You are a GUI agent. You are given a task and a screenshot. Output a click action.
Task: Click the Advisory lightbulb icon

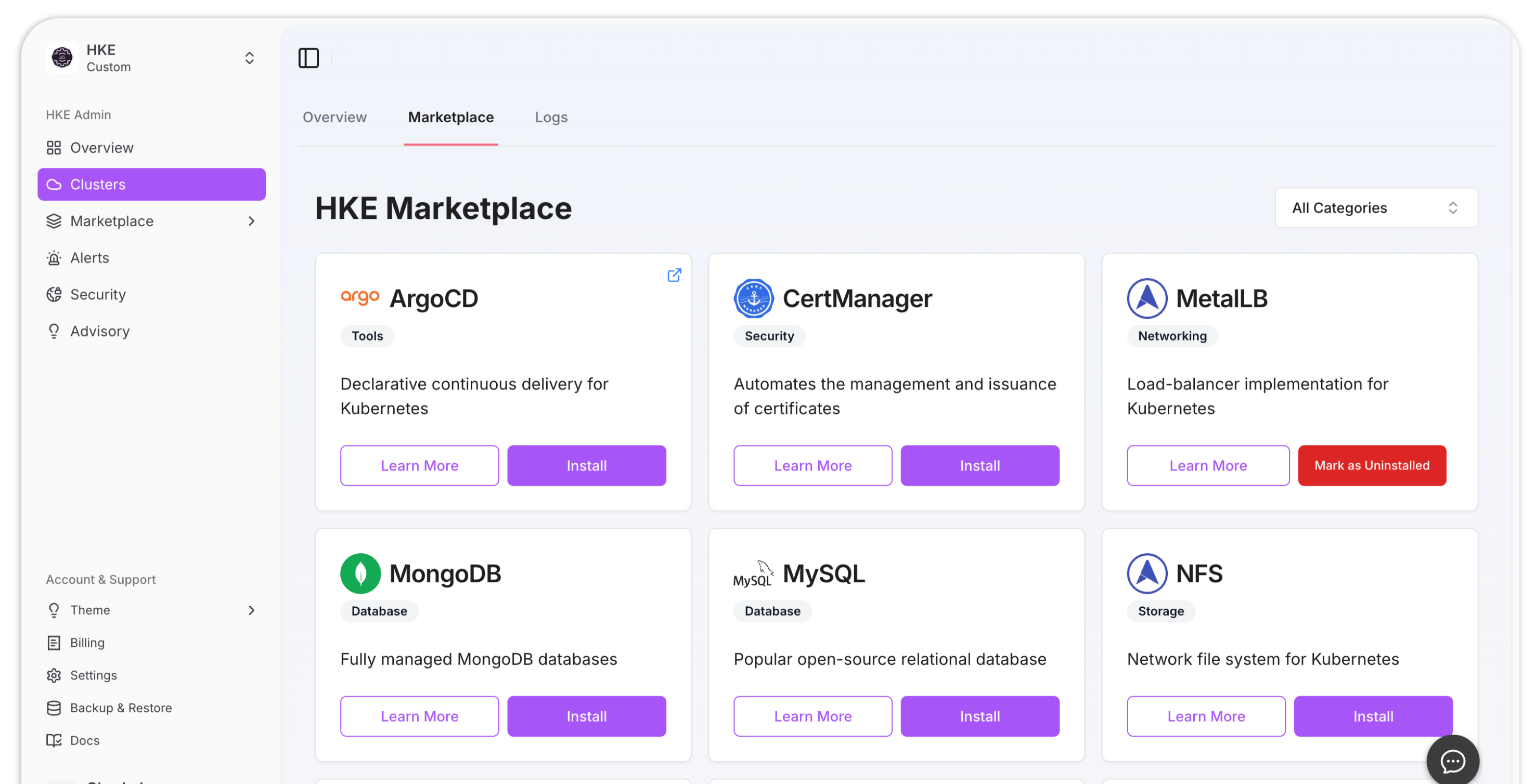(x=54, y=331)
